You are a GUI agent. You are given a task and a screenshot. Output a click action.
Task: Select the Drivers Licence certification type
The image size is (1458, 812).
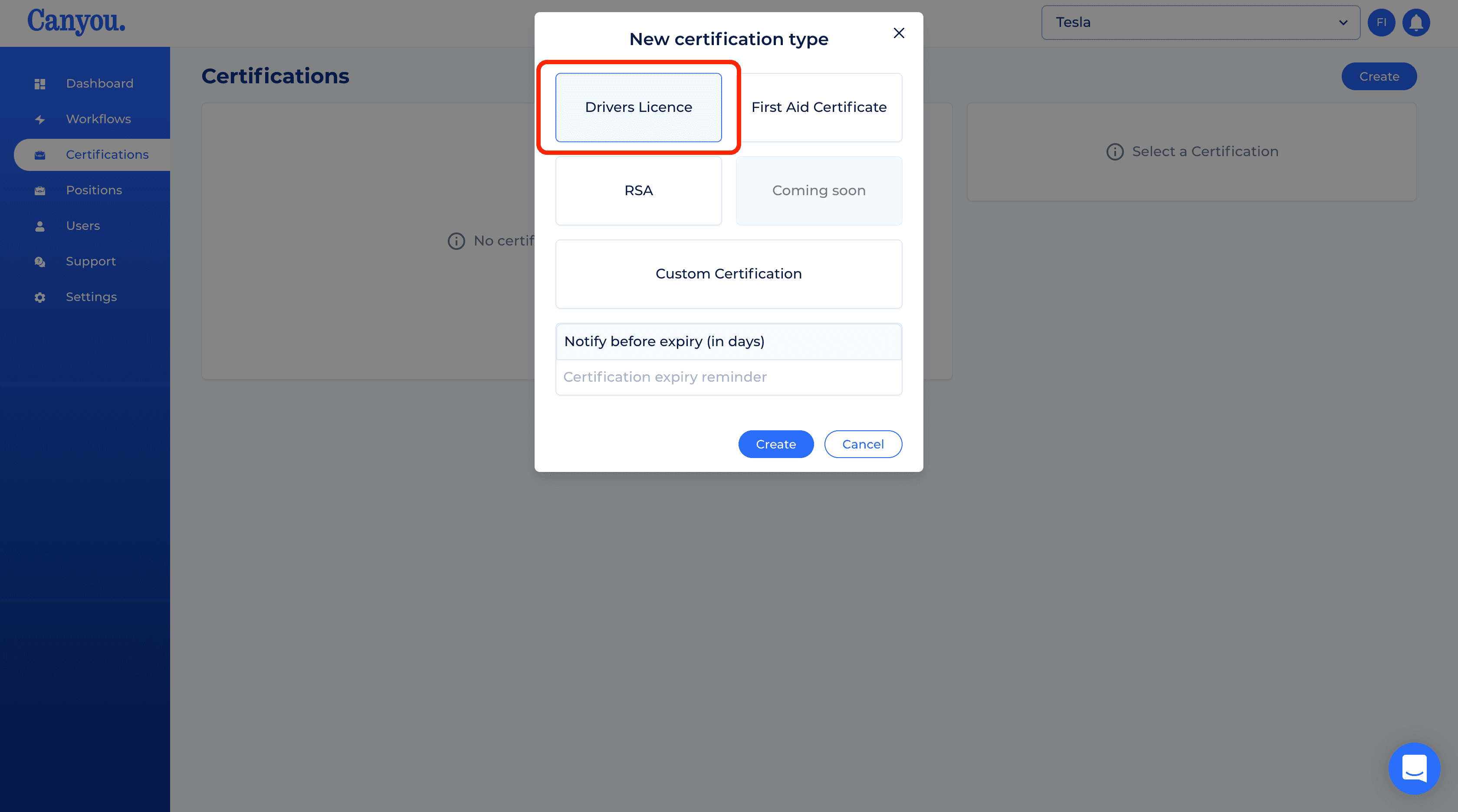click(638, 107)
